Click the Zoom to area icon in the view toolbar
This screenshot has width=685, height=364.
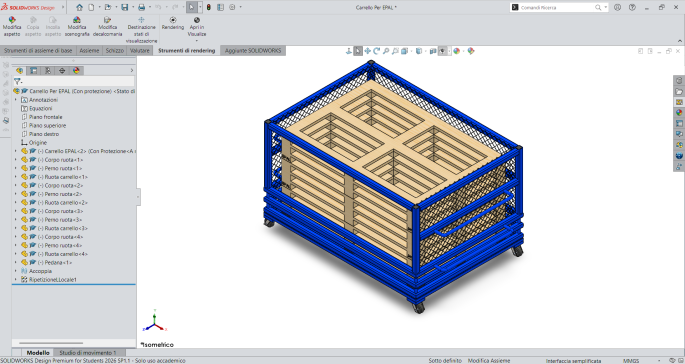(395, 51)
